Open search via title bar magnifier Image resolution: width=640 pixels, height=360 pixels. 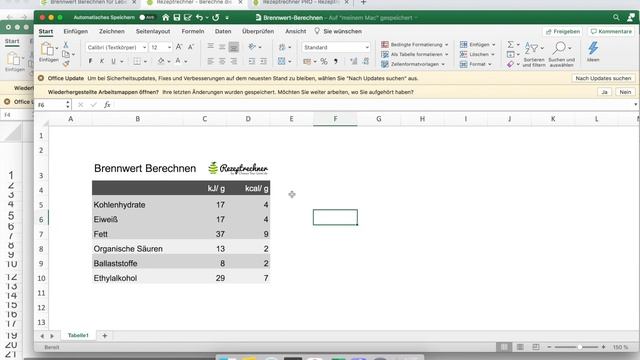point(616,18)
